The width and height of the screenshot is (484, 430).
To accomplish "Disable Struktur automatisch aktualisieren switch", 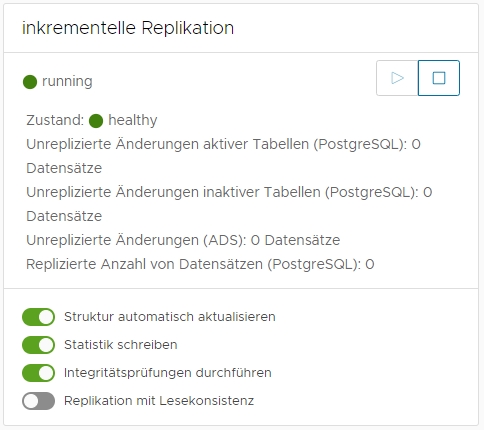I will [39, 317].
